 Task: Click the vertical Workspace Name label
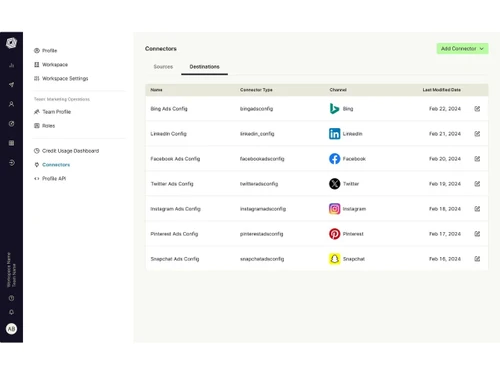tap(9, 270)
